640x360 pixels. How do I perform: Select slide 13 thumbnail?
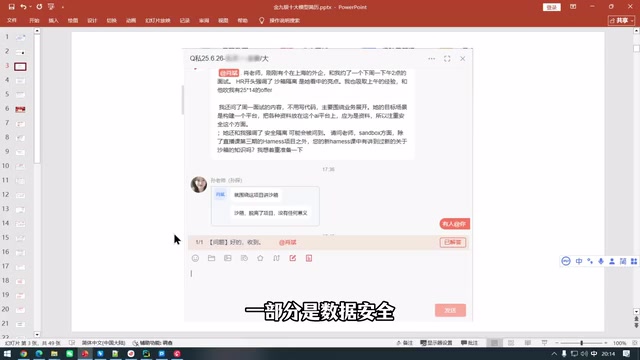click(20, 209)
